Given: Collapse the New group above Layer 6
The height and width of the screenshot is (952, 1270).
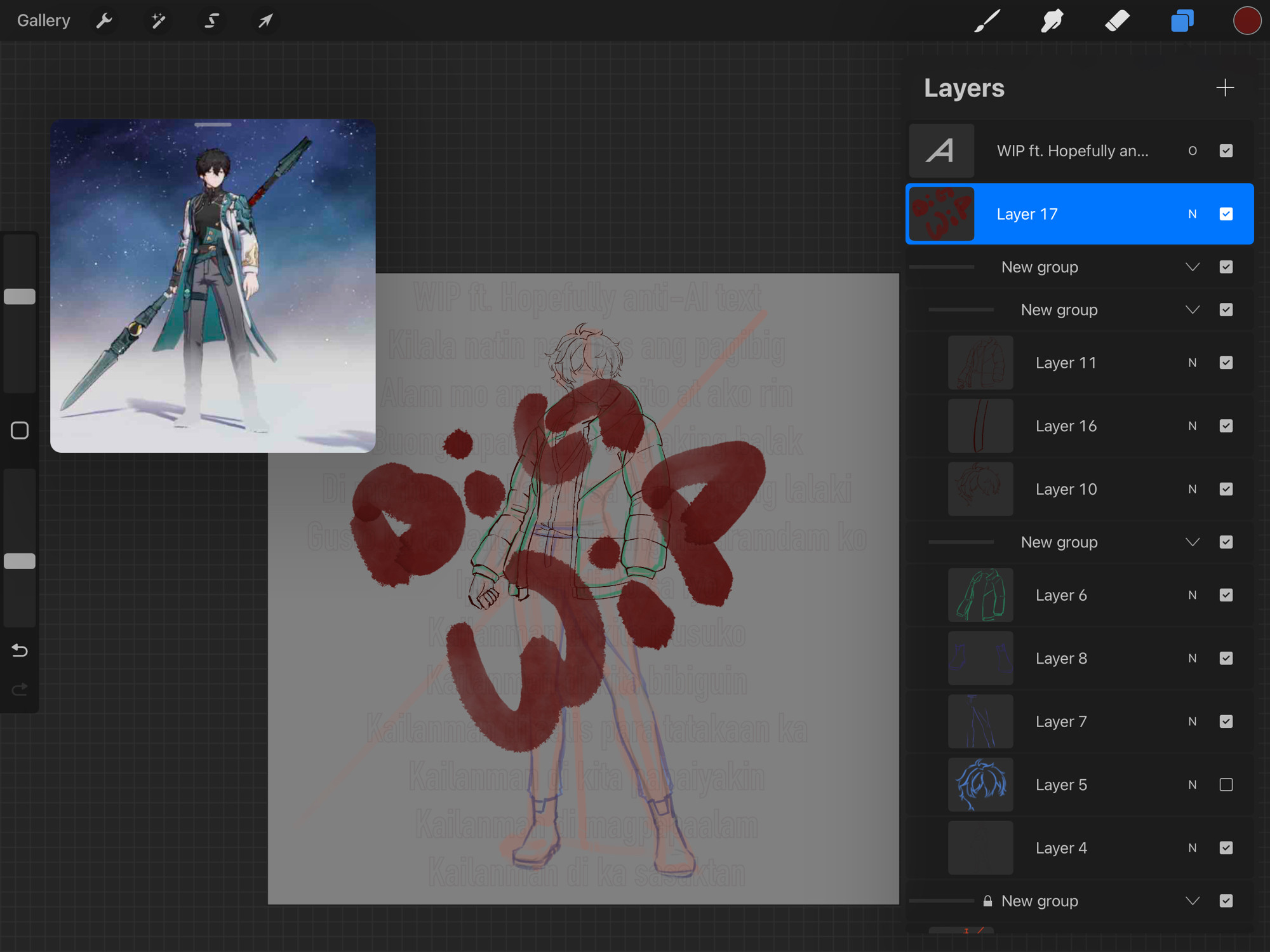Looking at the screenshot, I should pos(1193,542).
